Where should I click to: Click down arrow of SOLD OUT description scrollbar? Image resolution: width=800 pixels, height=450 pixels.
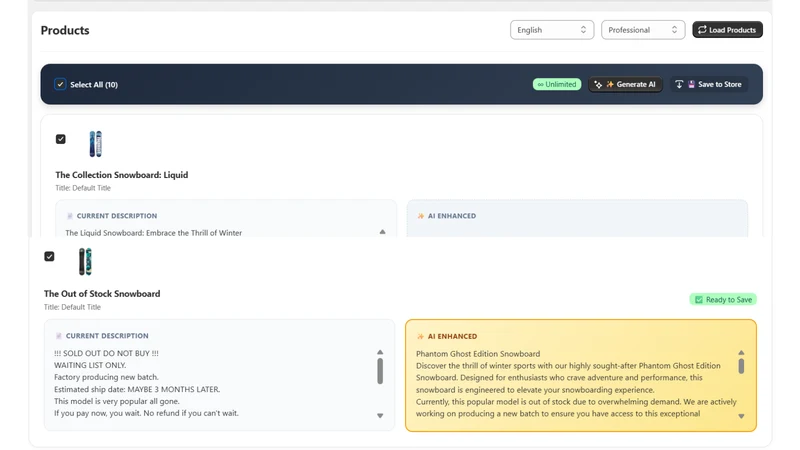[x=380, y=416]
